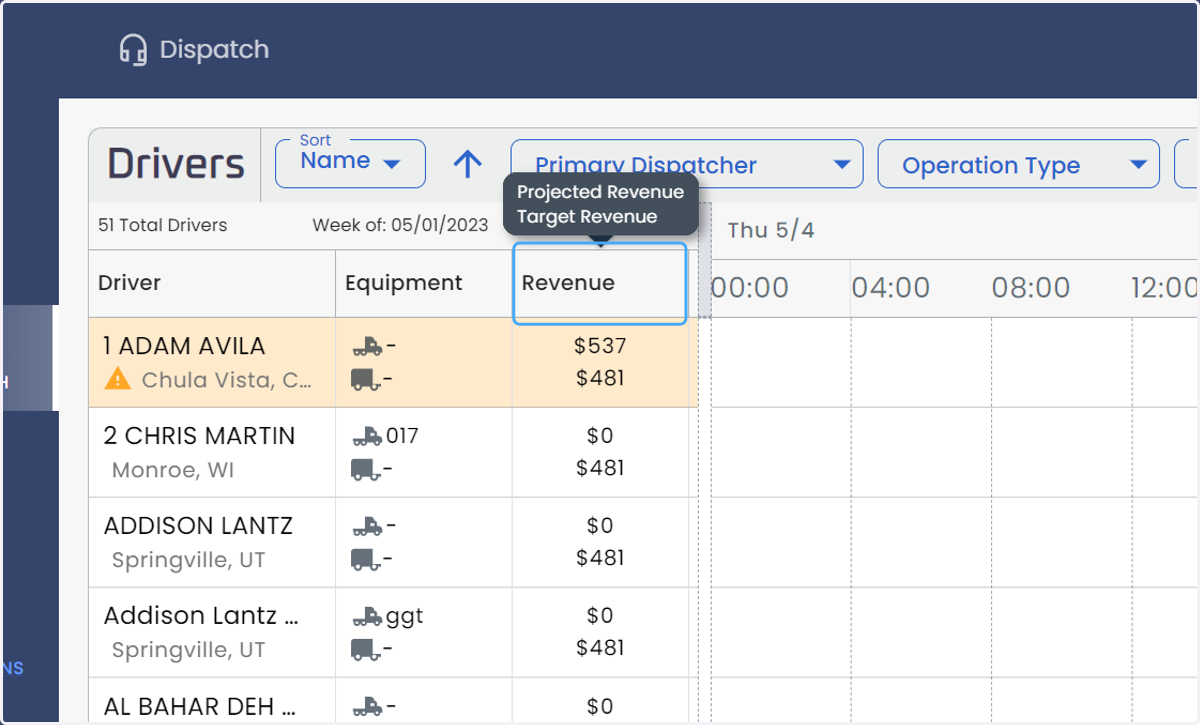Screen dimensions: 1200x725
Task: Click the Week of 05/01/2023 label
Action: point(401,225)
